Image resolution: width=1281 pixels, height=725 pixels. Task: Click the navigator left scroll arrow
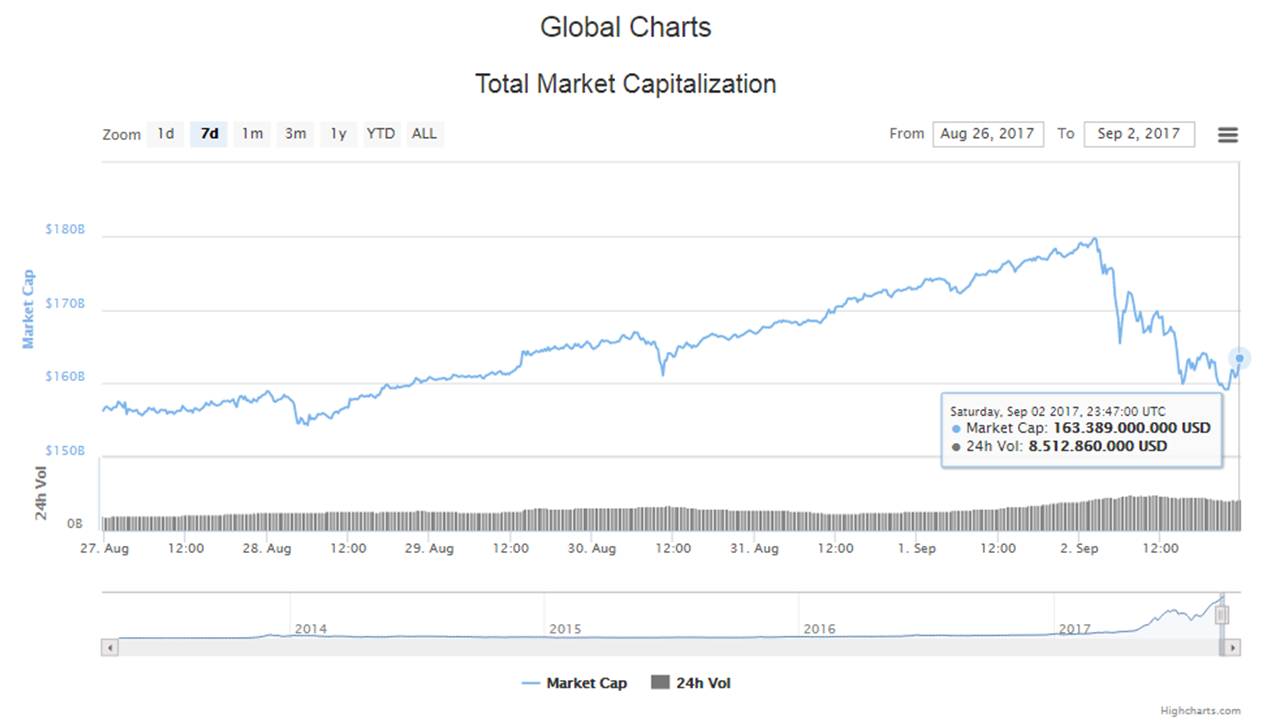click(x=110, y=647)
